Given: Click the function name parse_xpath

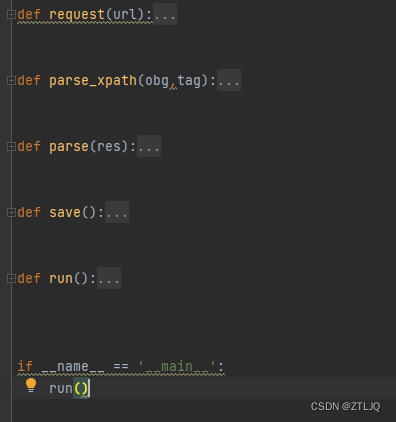Looking at the screenshot, I should tap(93, 81).
